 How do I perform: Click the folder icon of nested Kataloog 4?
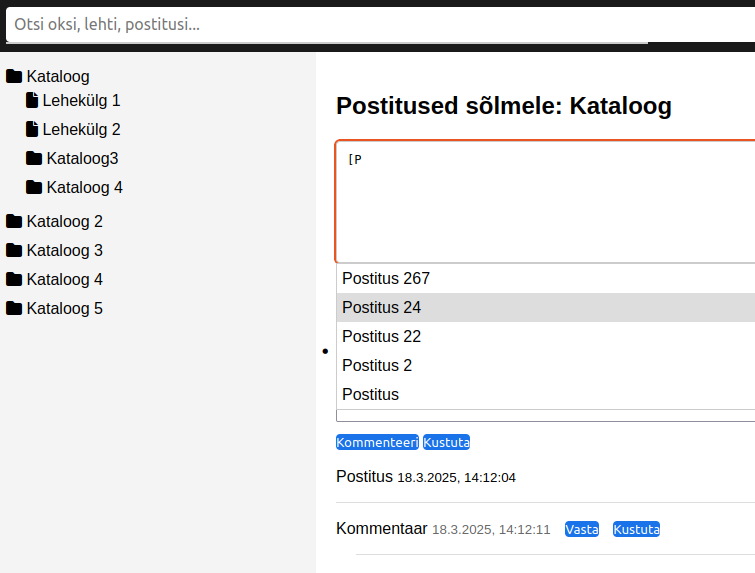point(34,187)
